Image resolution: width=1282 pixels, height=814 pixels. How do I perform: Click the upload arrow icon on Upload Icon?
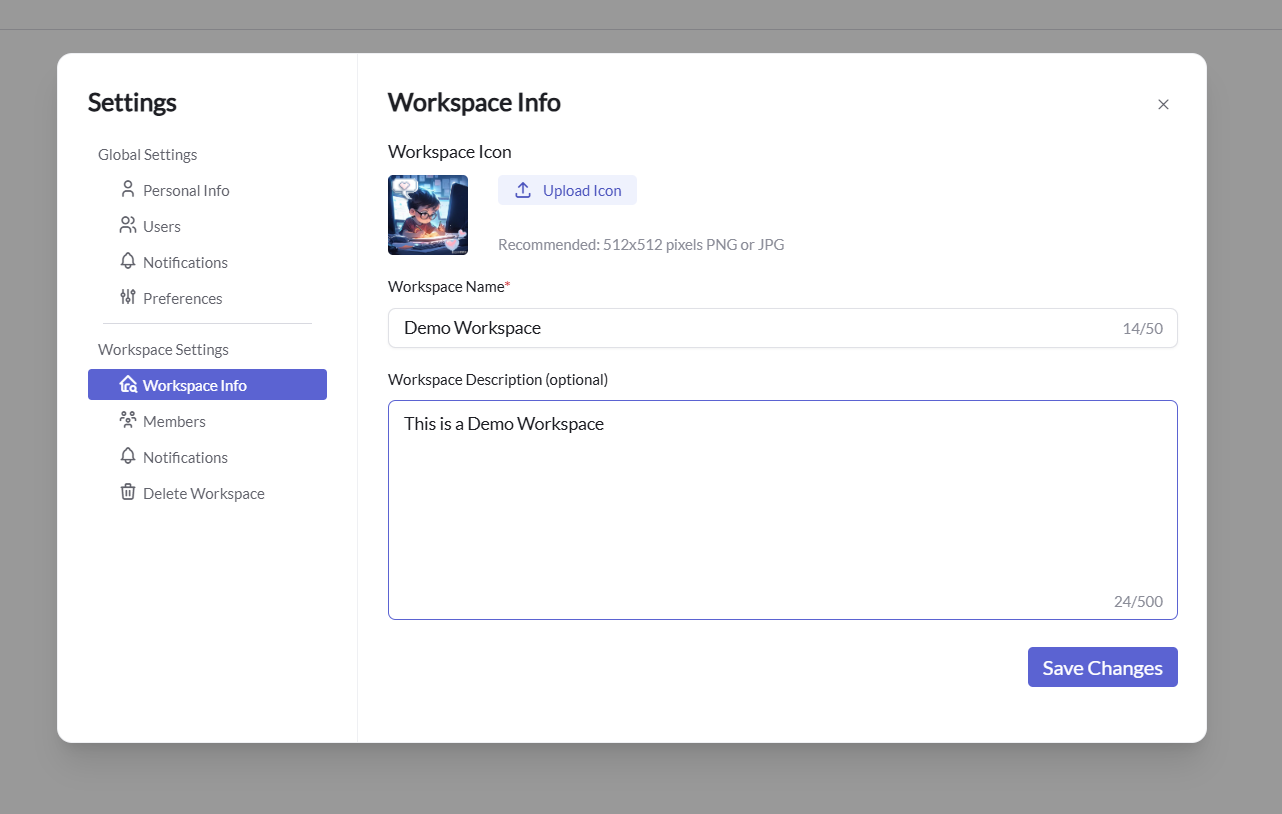(x=522, y=189)
